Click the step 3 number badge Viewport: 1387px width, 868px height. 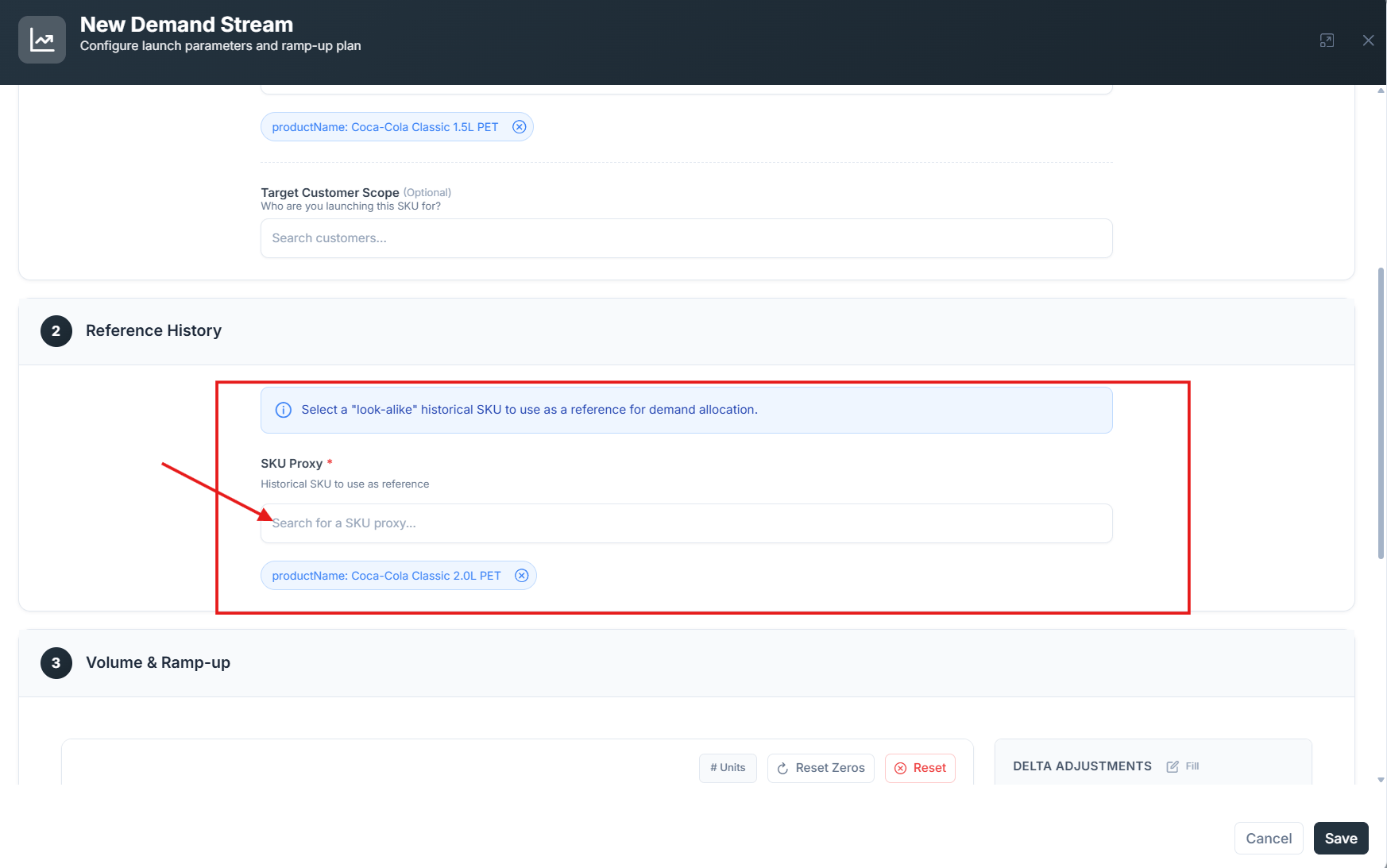coord(56,663)
